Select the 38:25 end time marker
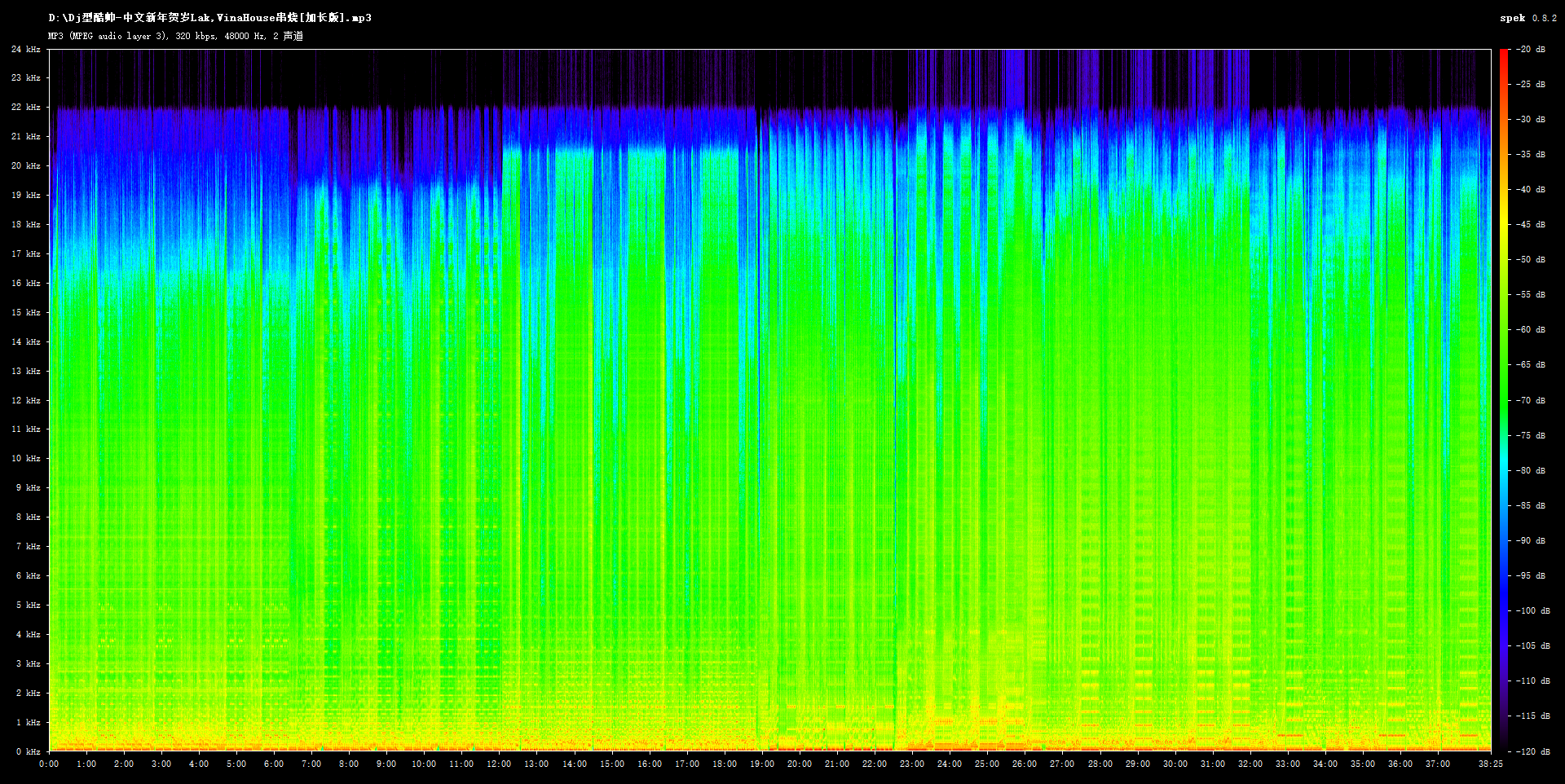1565x784 pixels. pyautogui.click(x=1491, y=764)
